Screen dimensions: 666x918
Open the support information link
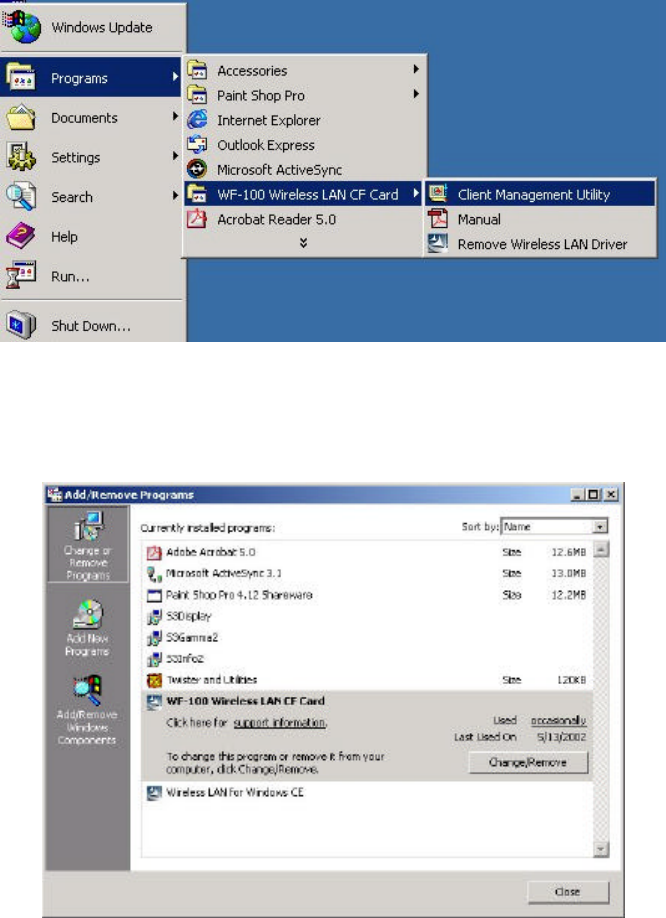[x=279, y=723]
